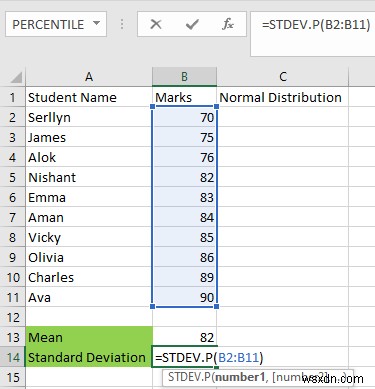The width and height of the screenshot is (375, 389).
Task: Click cell B14 with the STDEV.P formula
Action: [185, 357]
